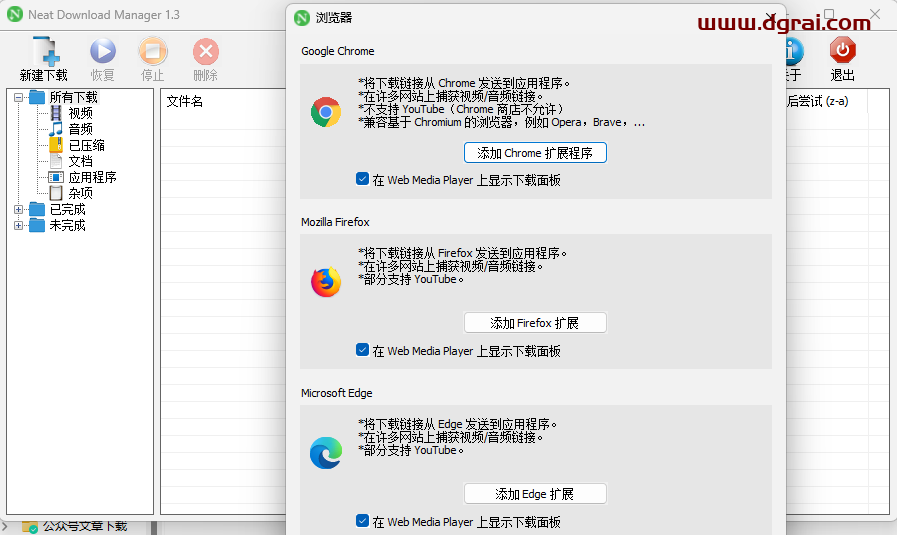Click the 新建下载 (New Download) toolbar icon
Viewport: 897px width, 535px height.
(44, 52)
